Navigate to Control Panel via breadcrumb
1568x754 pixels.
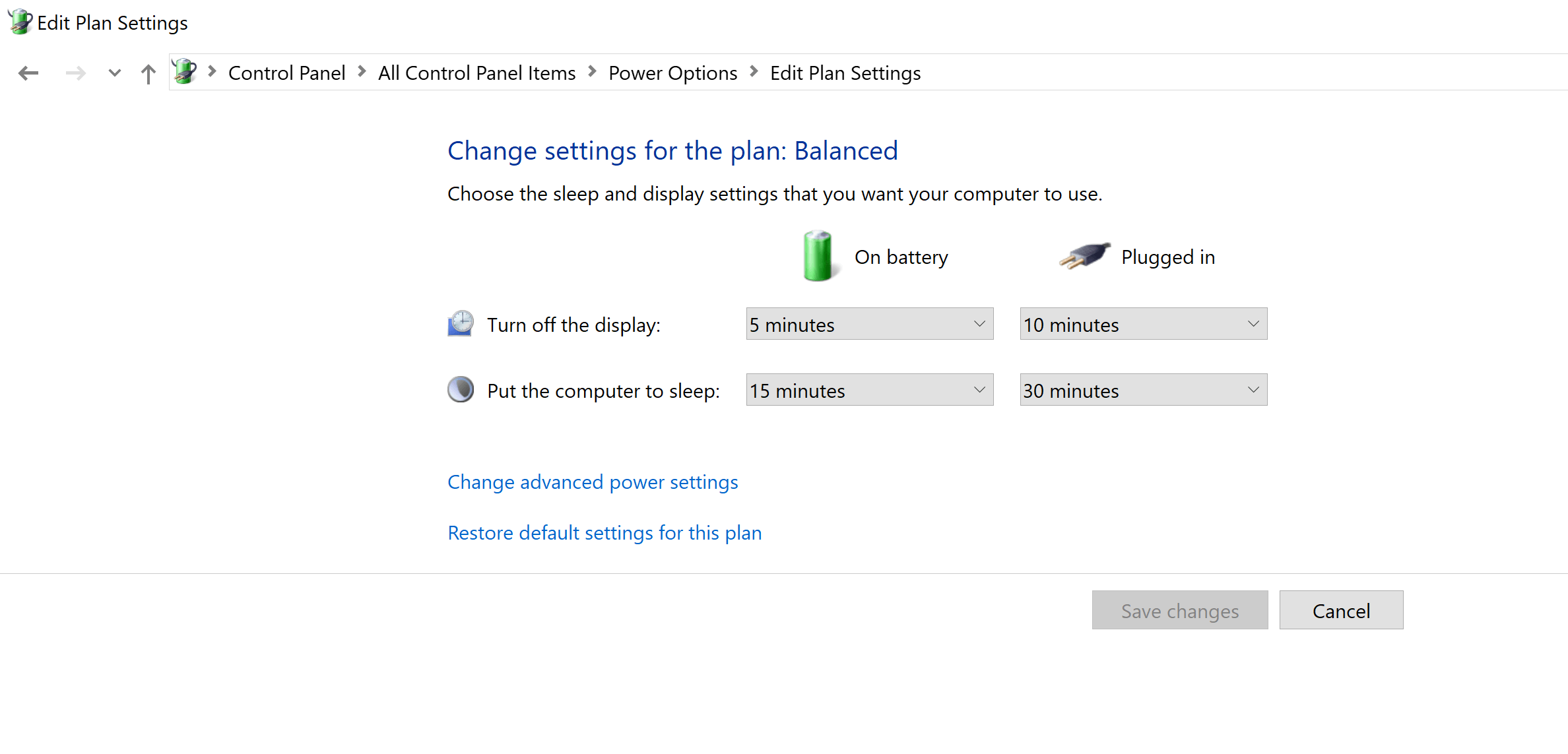tap(286, 73)
